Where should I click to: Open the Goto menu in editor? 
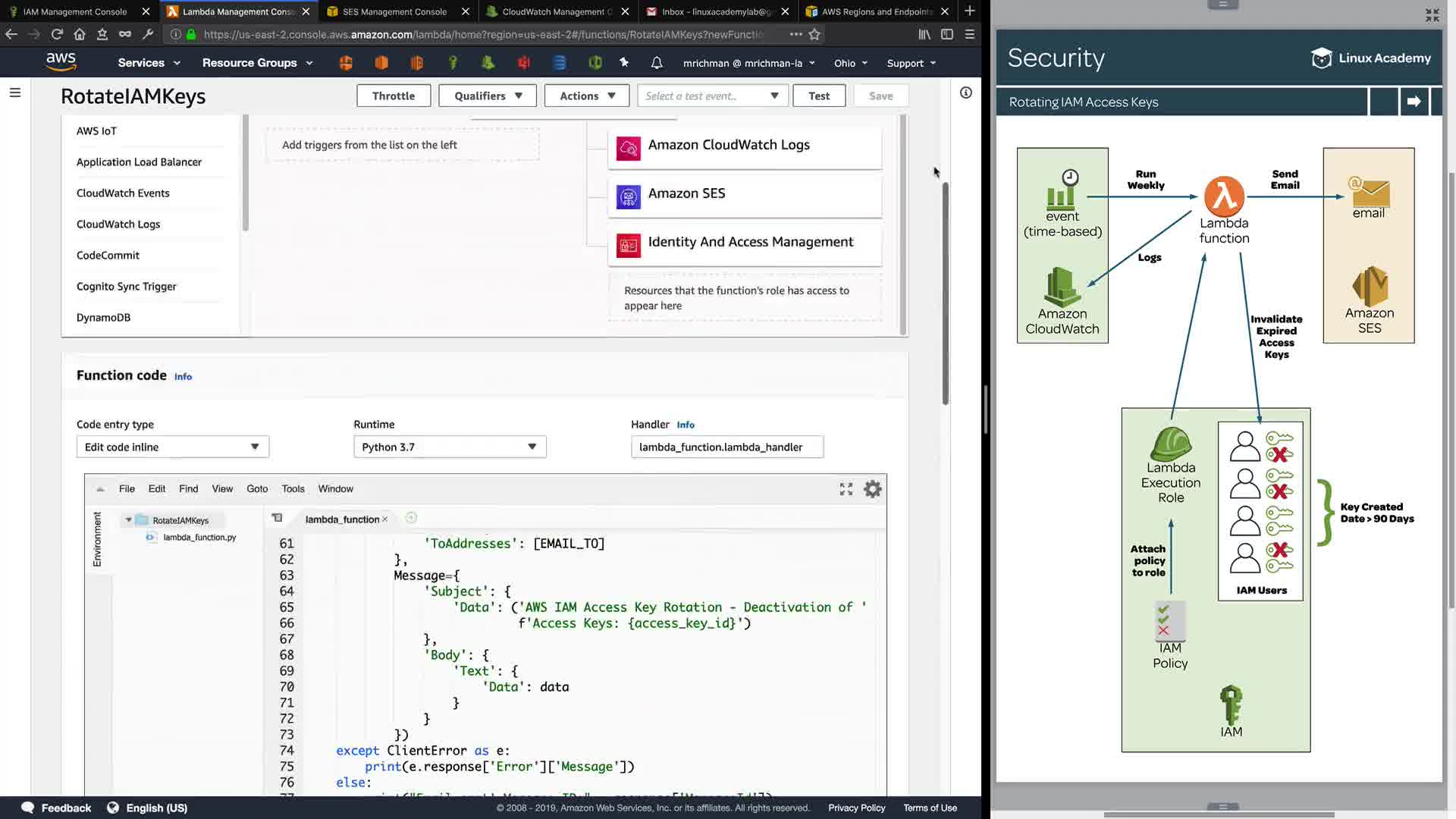click(257, 489)
